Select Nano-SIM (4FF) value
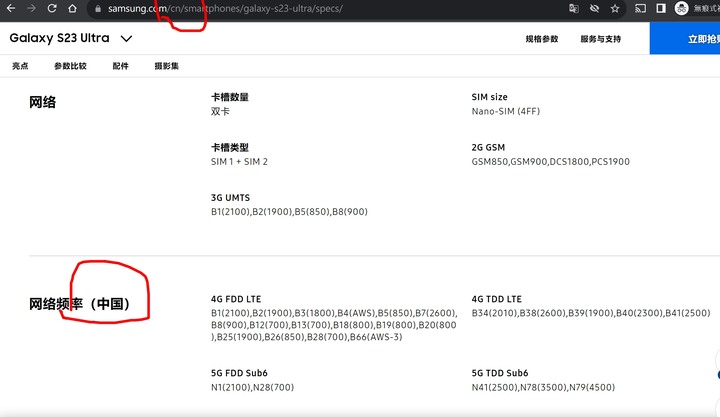Image resolution: width=720 pixels, height=417 pixels. 506,111
